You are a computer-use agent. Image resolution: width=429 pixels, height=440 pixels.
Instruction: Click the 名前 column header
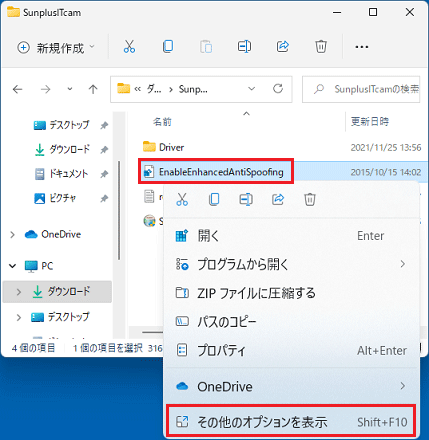[x=162, y=122]
